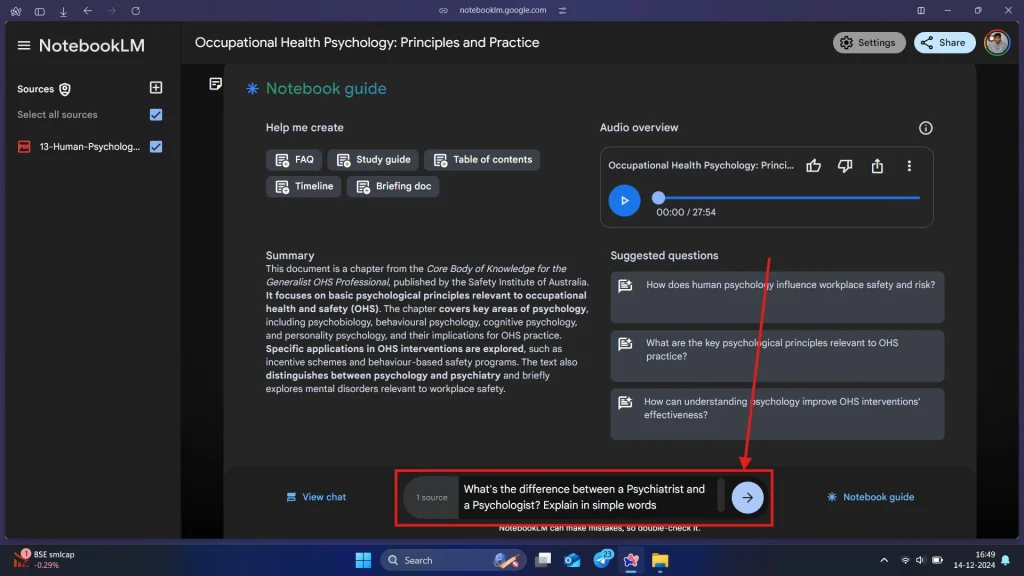This screenshot has width=1024, height=576.
Task: Open the NotebookLM hamburger menu
Action: tap(24, 45)
